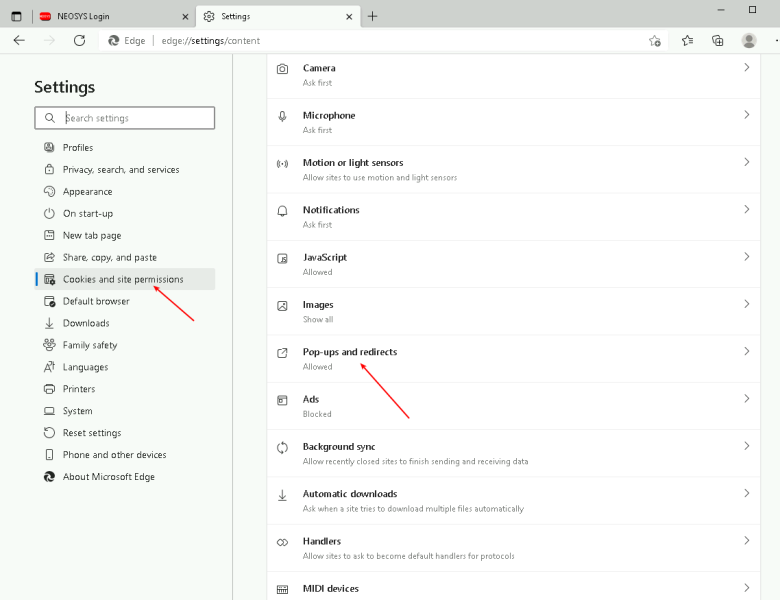Switch to the NEOSYS Login tab
The image size is (780, 600).
point(113,16)
